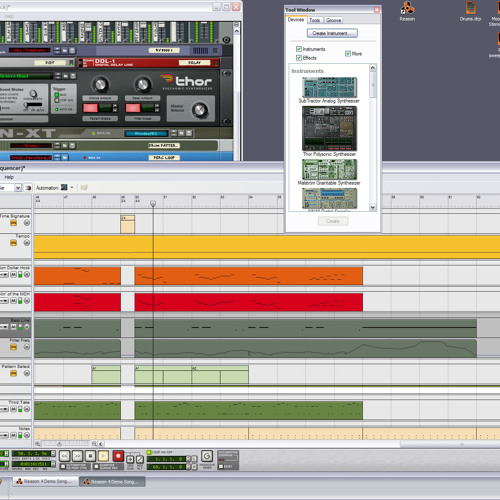Click the Create Instrument button
The image size is (500, 500).
[x=332, y=33]
